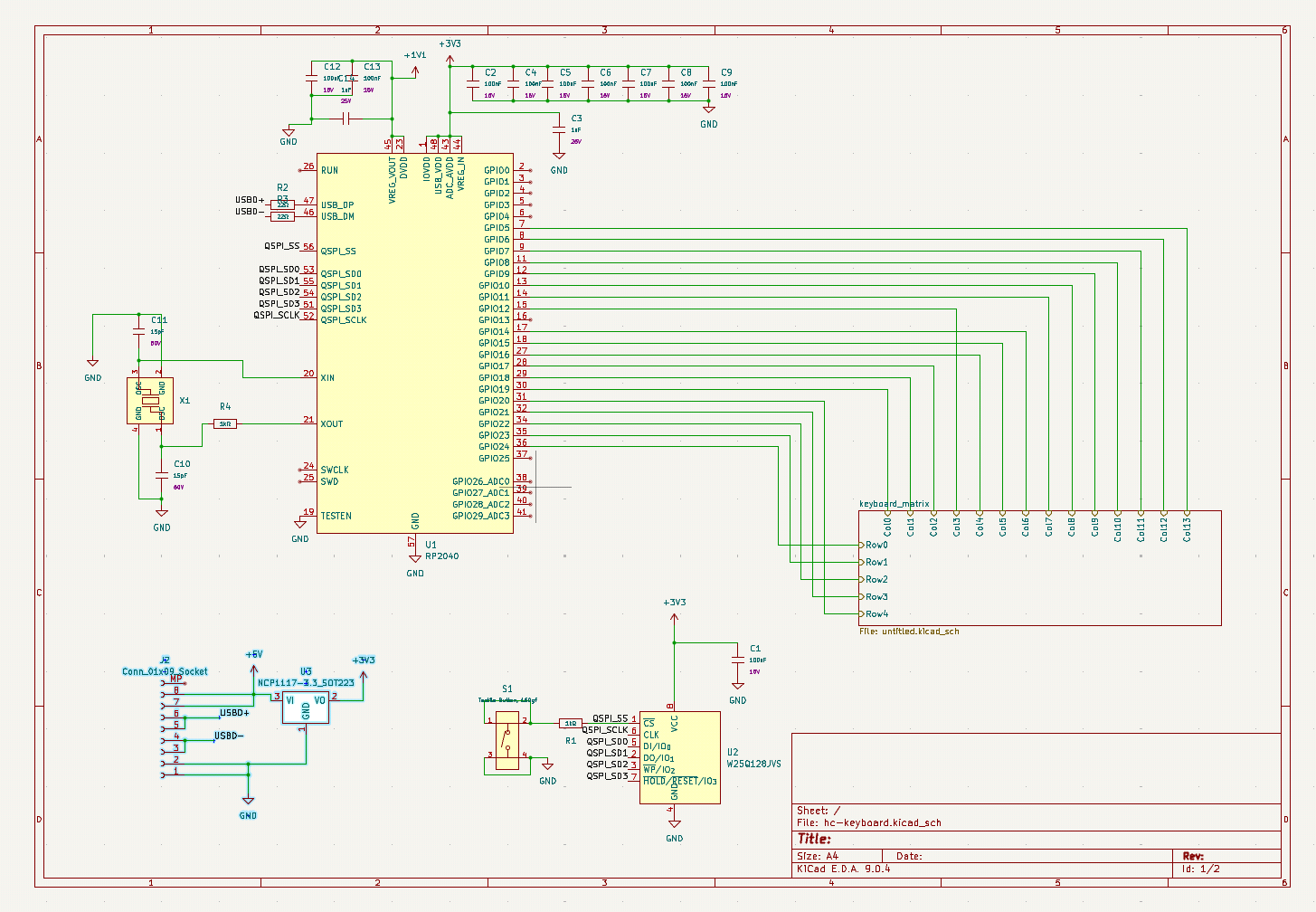
Task: Select the +1V1 power symbol
Action: [x=415, y=56]
